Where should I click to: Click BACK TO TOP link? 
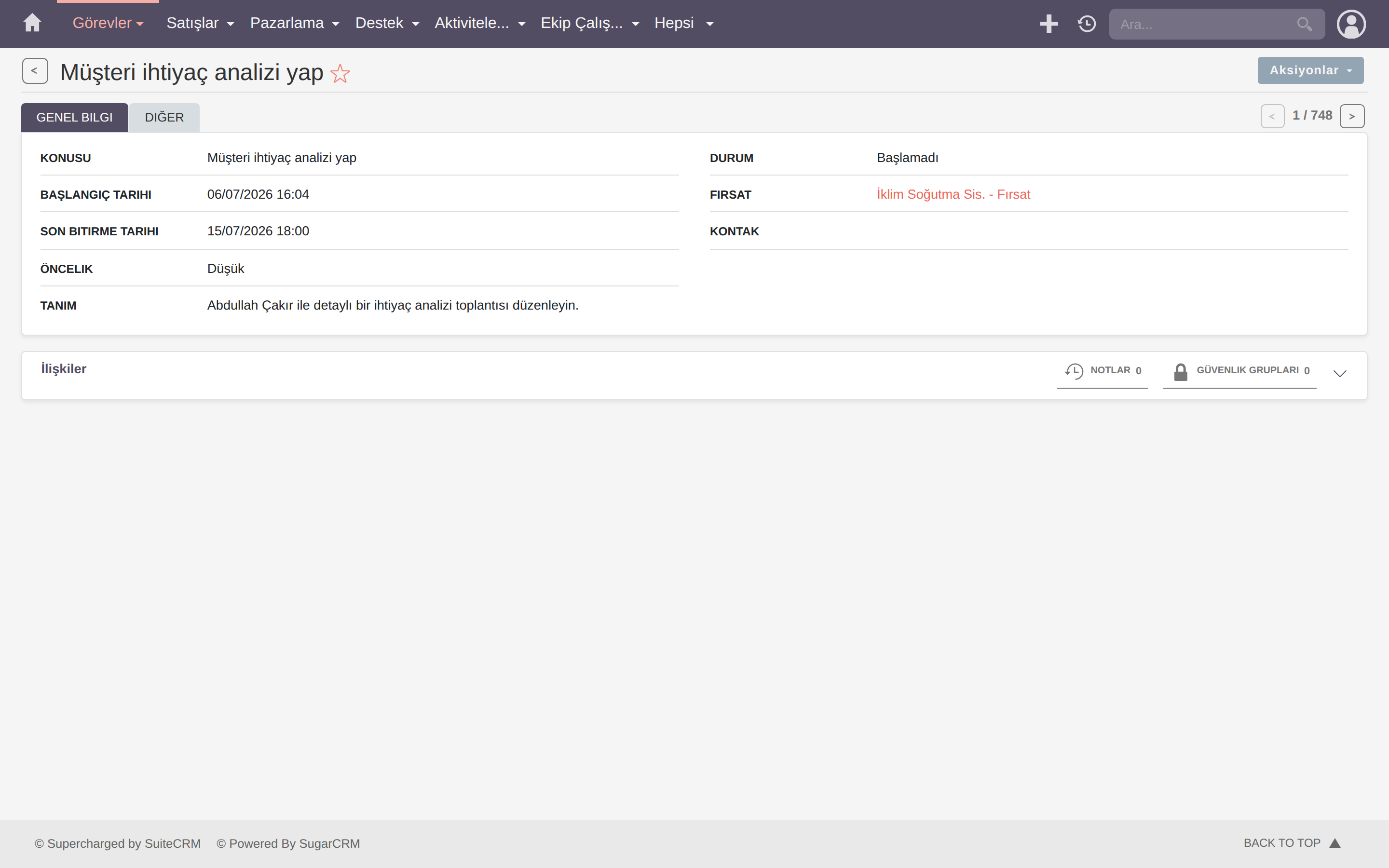point(1292,843)
